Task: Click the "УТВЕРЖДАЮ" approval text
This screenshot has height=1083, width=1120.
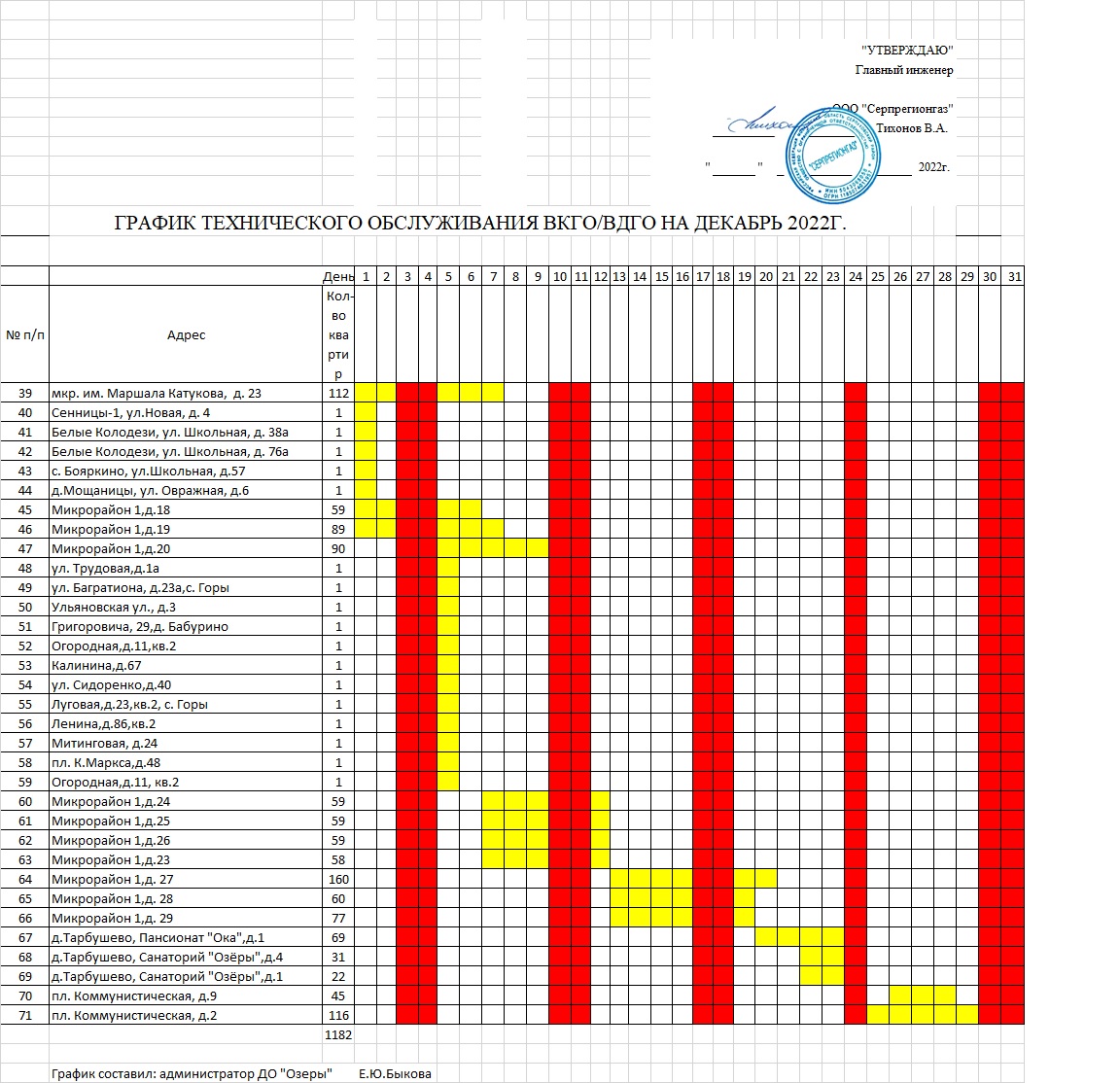Action: pos(907,50)
